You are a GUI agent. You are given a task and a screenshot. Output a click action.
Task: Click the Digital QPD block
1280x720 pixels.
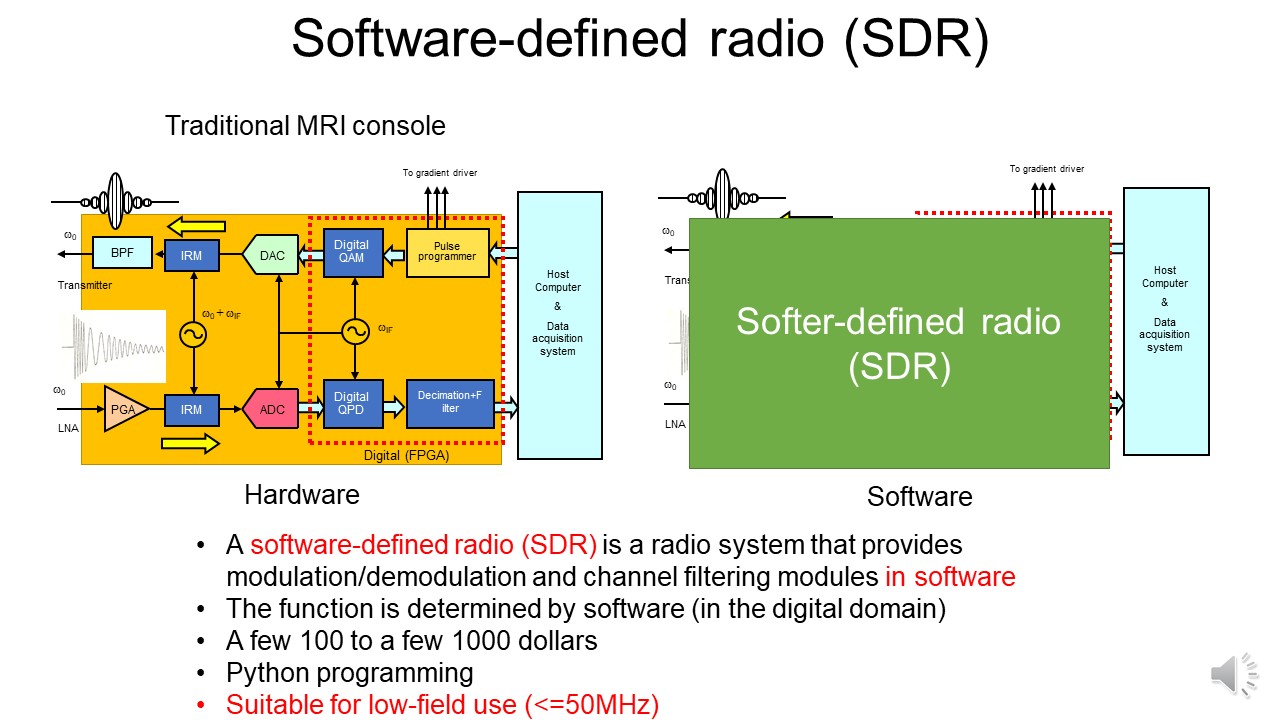352,404
